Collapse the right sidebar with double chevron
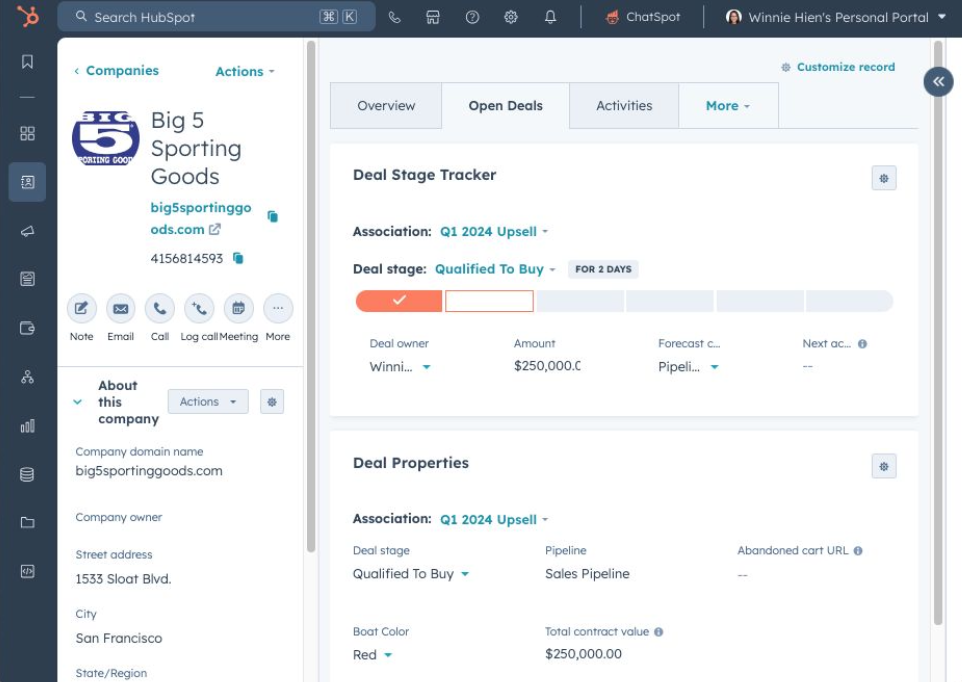 (938, 81)
